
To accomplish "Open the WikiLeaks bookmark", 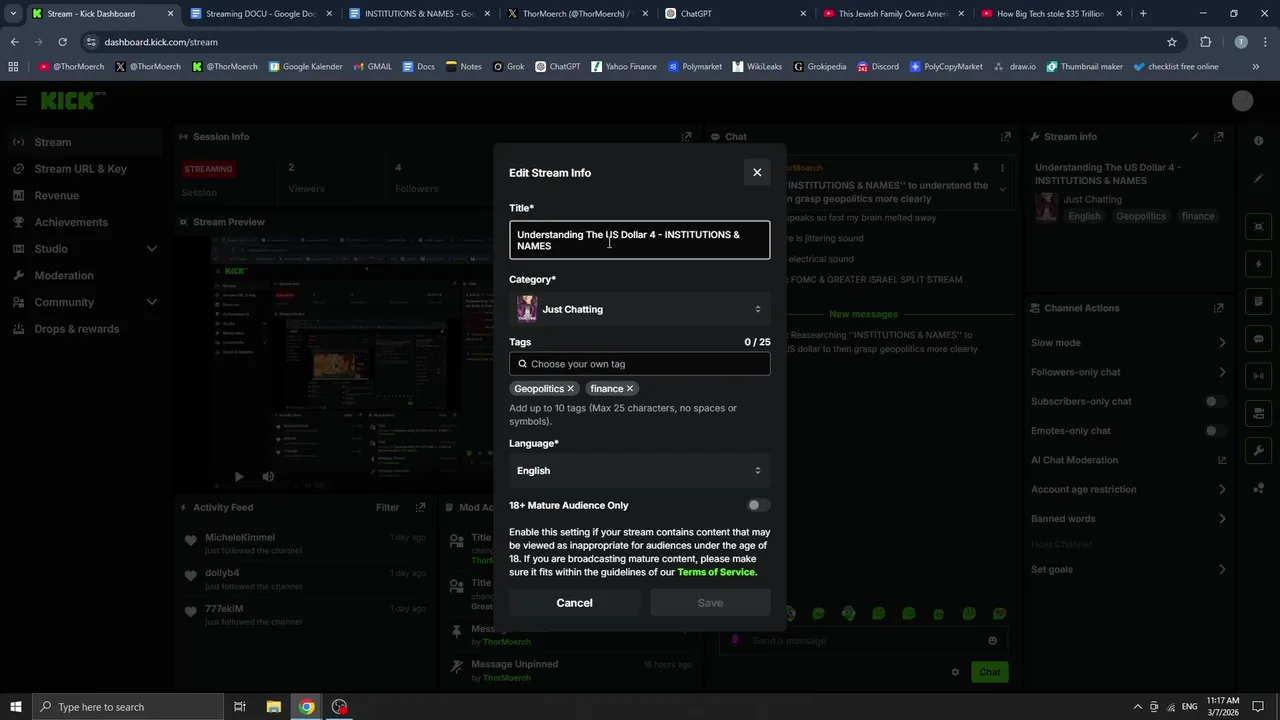I will coord(757,67).
